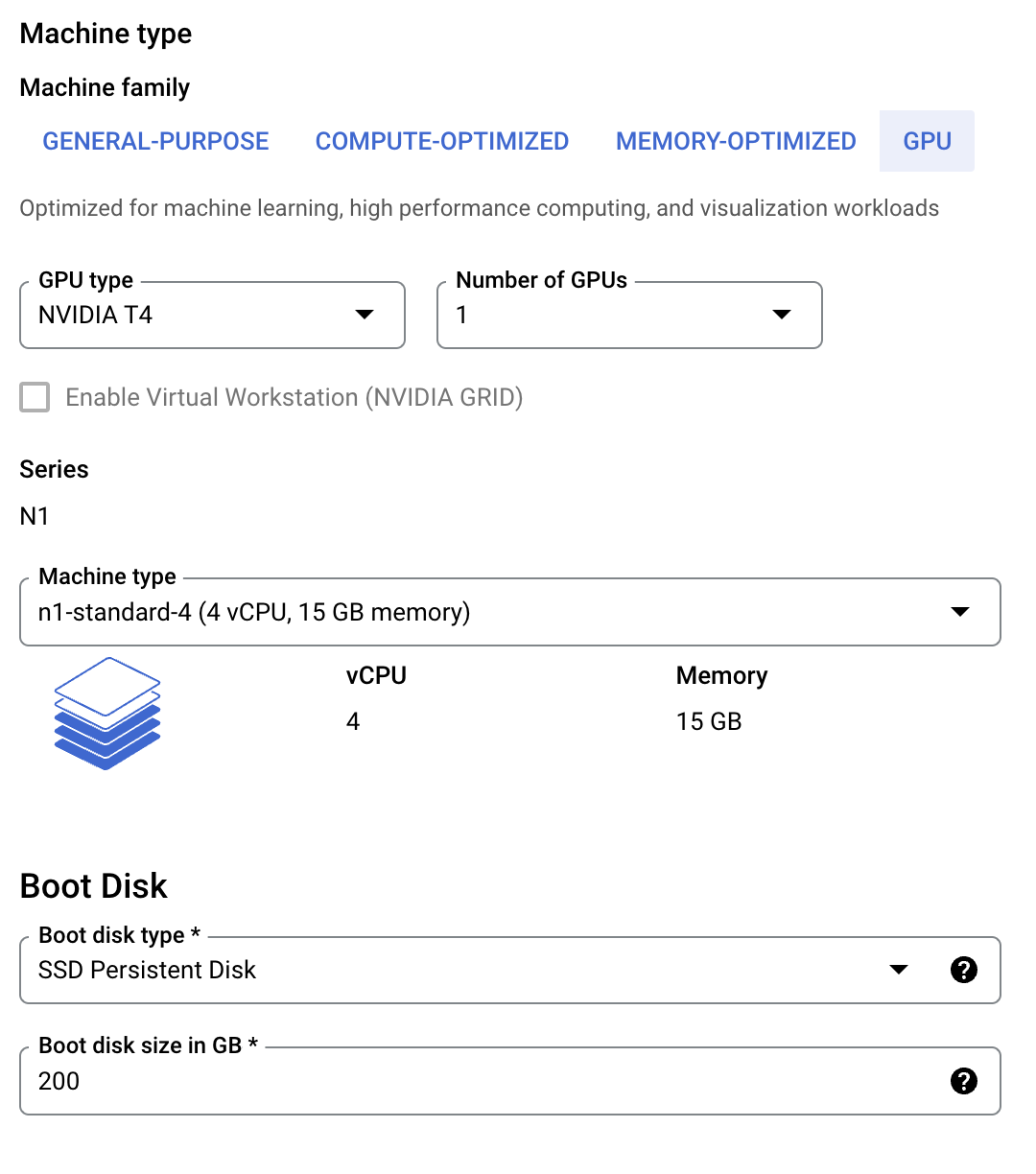The width and height of the screenshot is (1036, 1174).
Task: Focus the Boot disk size field
Action: [480, 1081]
